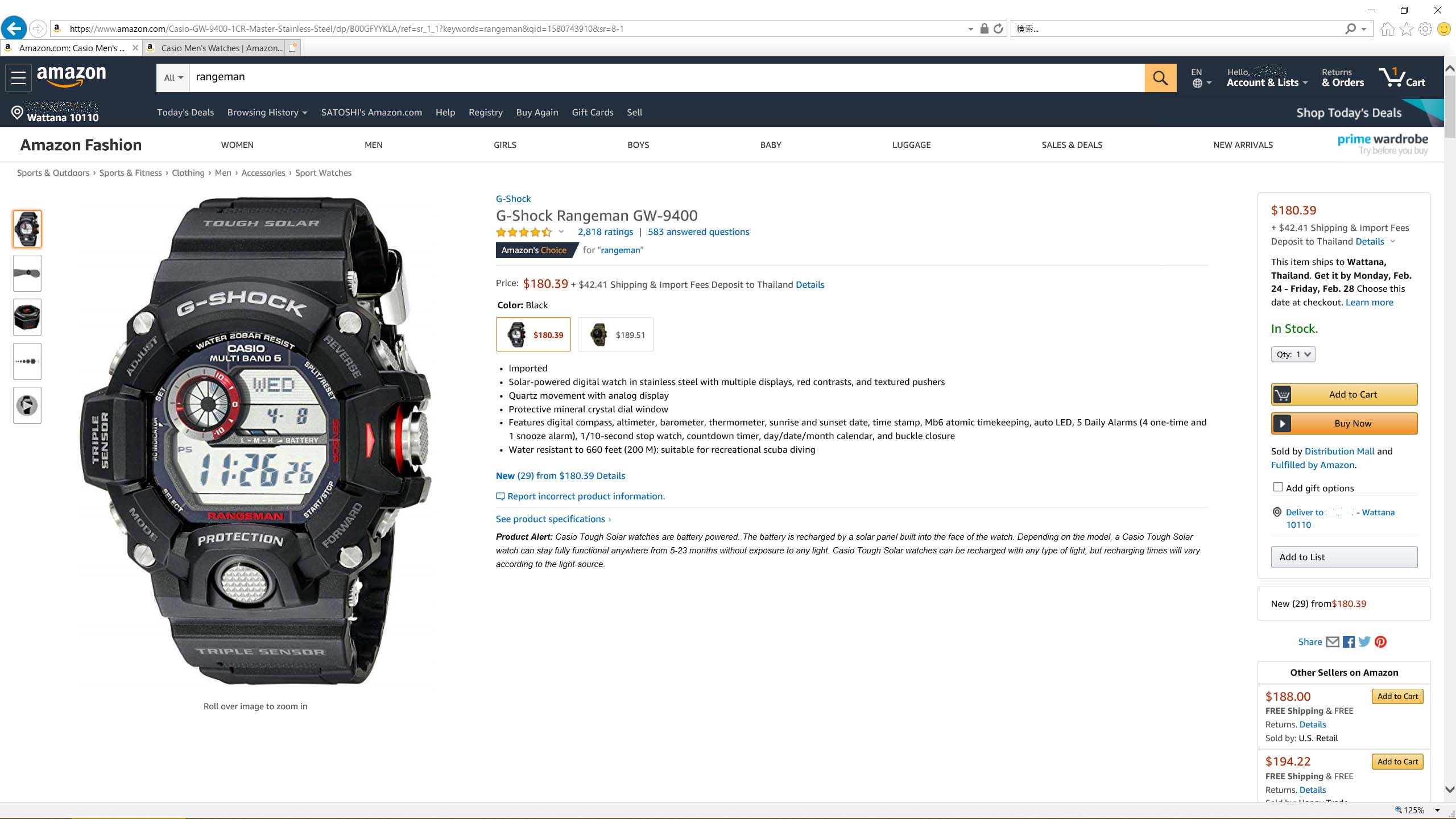Viewport: 1456px width, 819px height.
Task: Open NEW ARRIVALS menu
Action: coord(1243,145)
